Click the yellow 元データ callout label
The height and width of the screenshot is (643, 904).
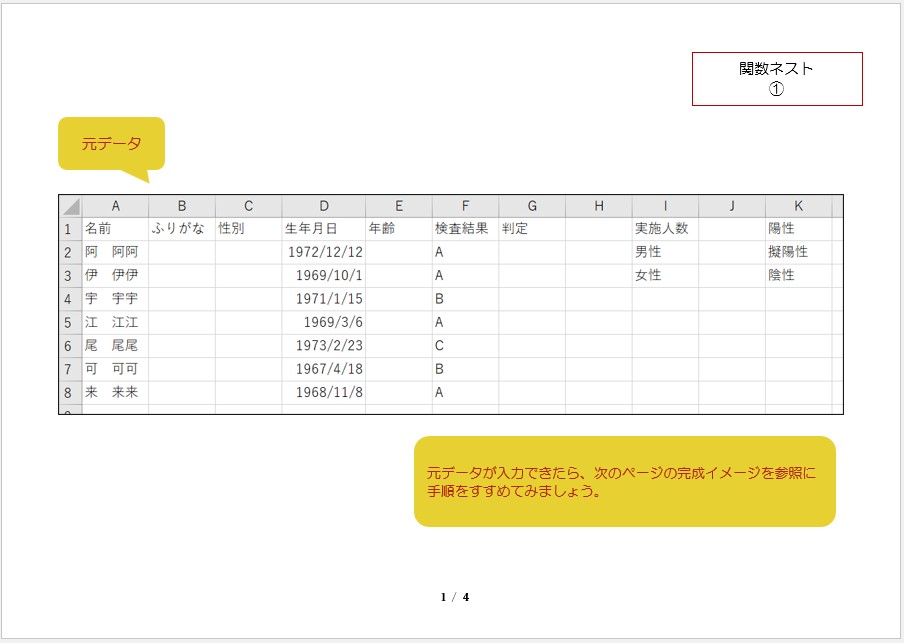(111, 144)
